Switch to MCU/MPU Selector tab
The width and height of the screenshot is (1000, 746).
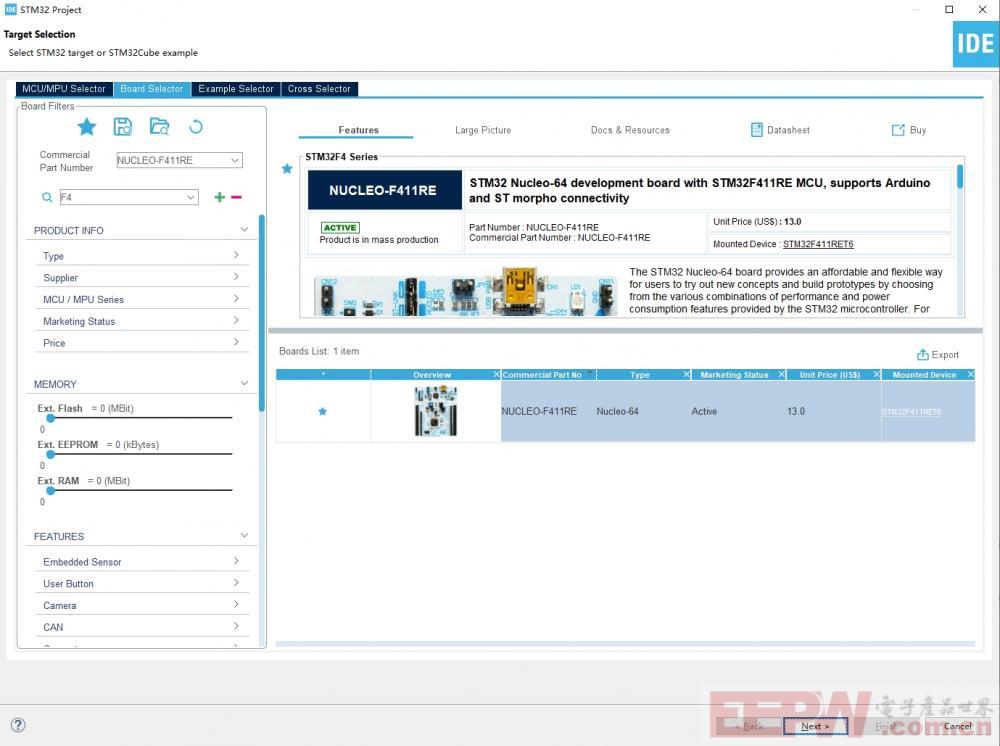tap(64, 89)
